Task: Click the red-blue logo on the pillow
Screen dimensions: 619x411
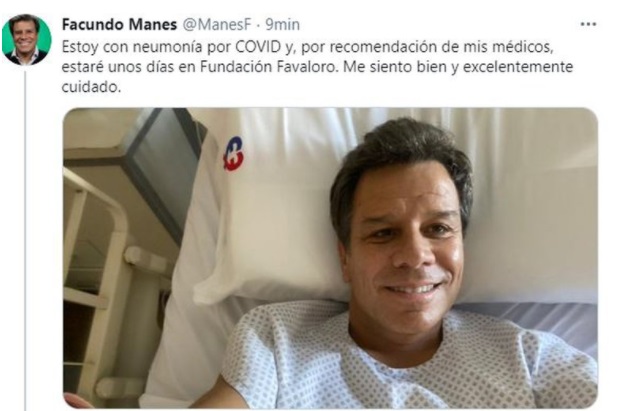Action: 233,154
